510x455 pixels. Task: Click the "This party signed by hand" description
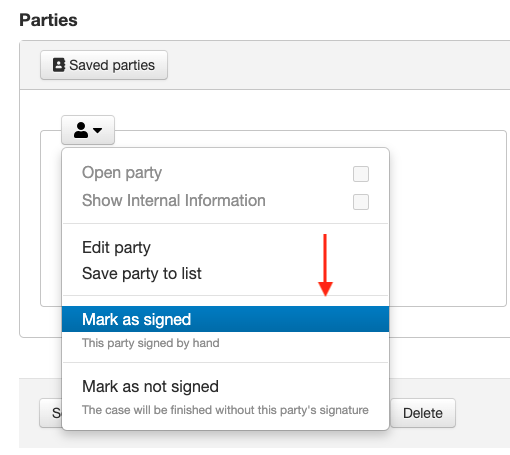[x=151, y=343]
